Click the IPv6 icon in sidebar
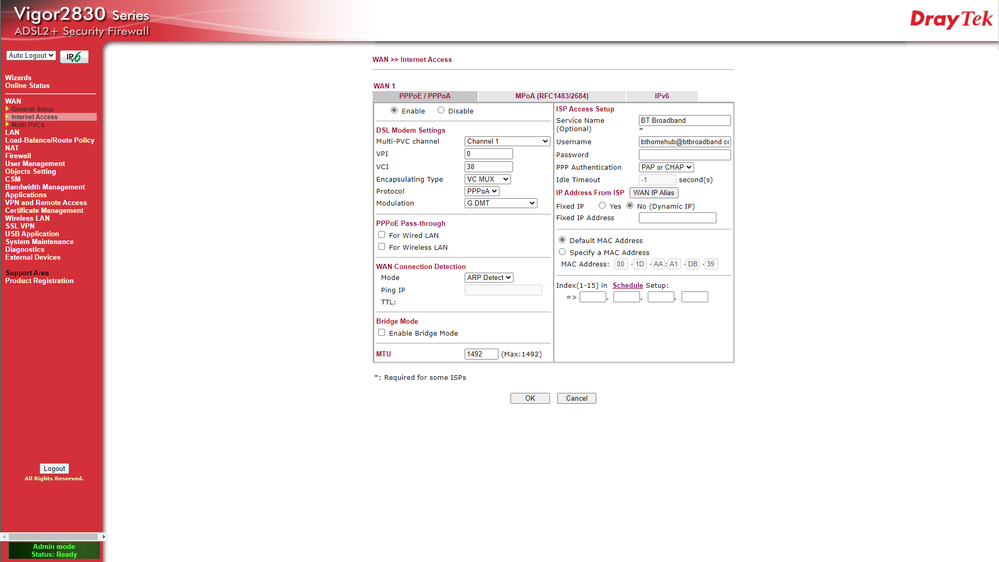The image size is (999, 562). click(x=74, y=57)
